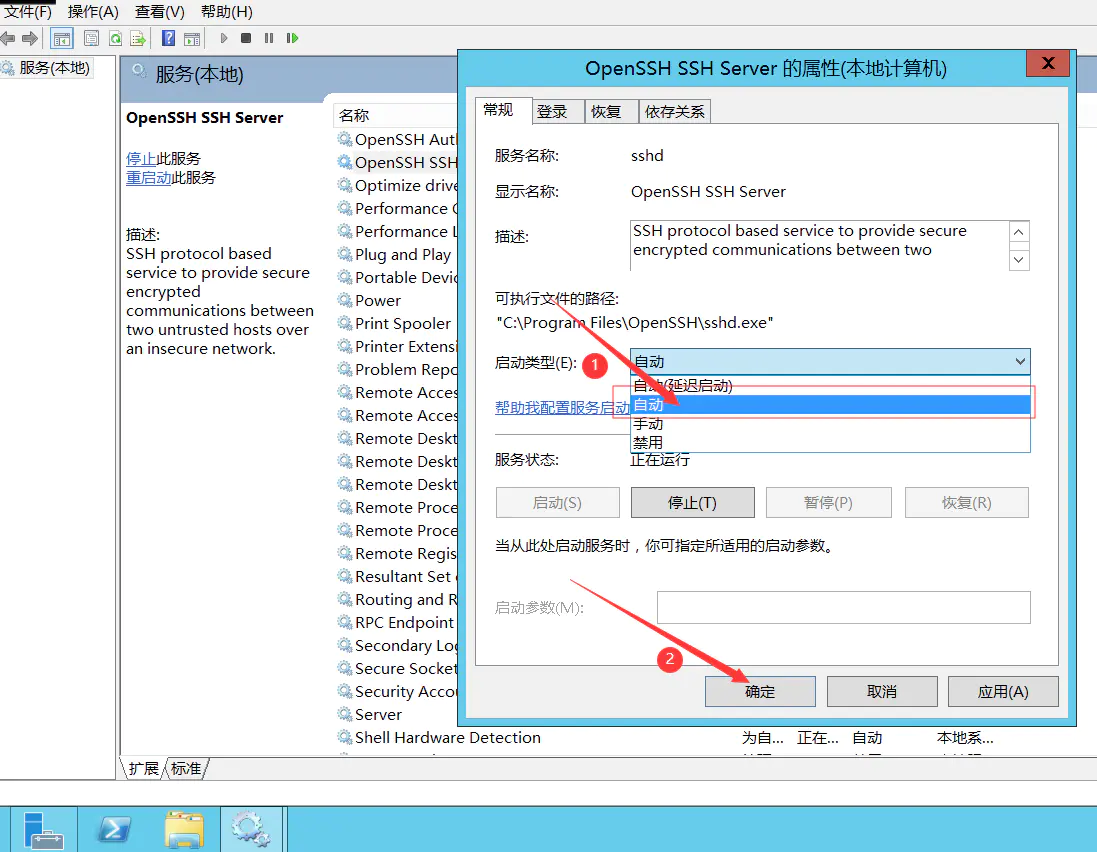
Task: Switch to the 标准 view tab
Action: [186, 769]
